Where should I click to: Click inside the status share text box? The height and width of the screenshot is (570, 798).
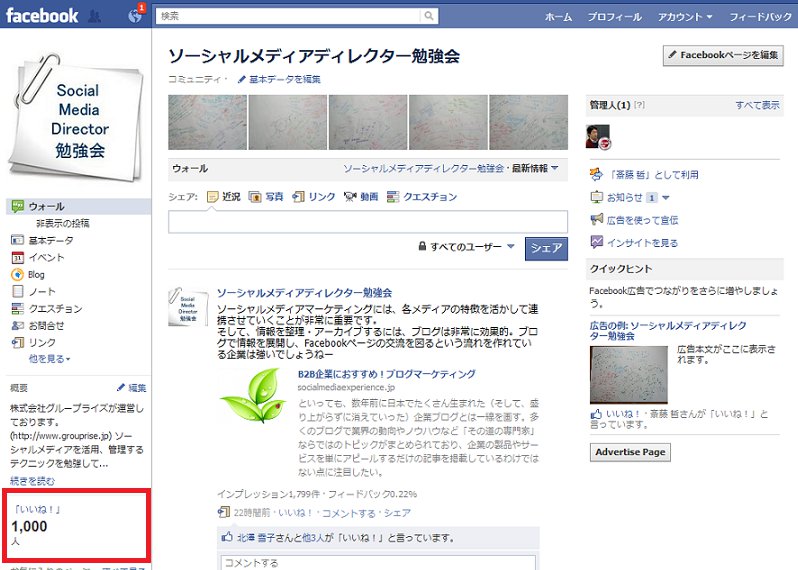[x=368, y=222]
